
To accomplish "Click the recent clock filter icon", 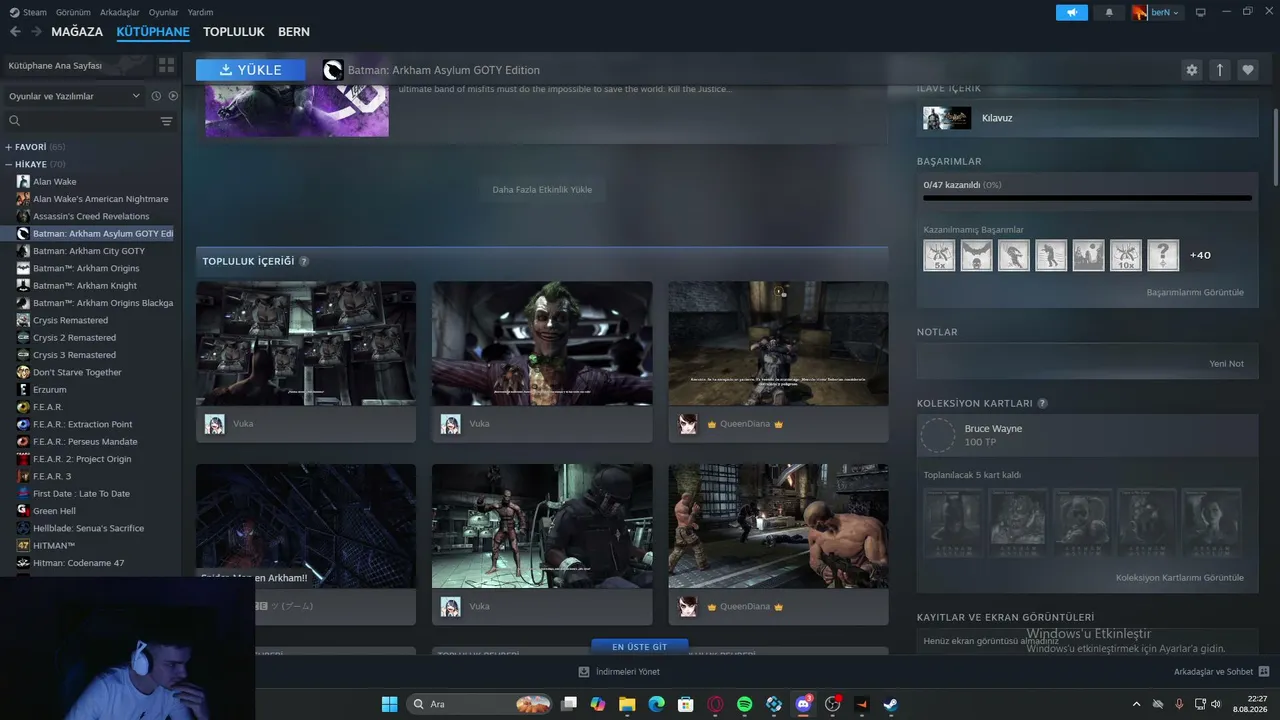I will click(156, 96).
